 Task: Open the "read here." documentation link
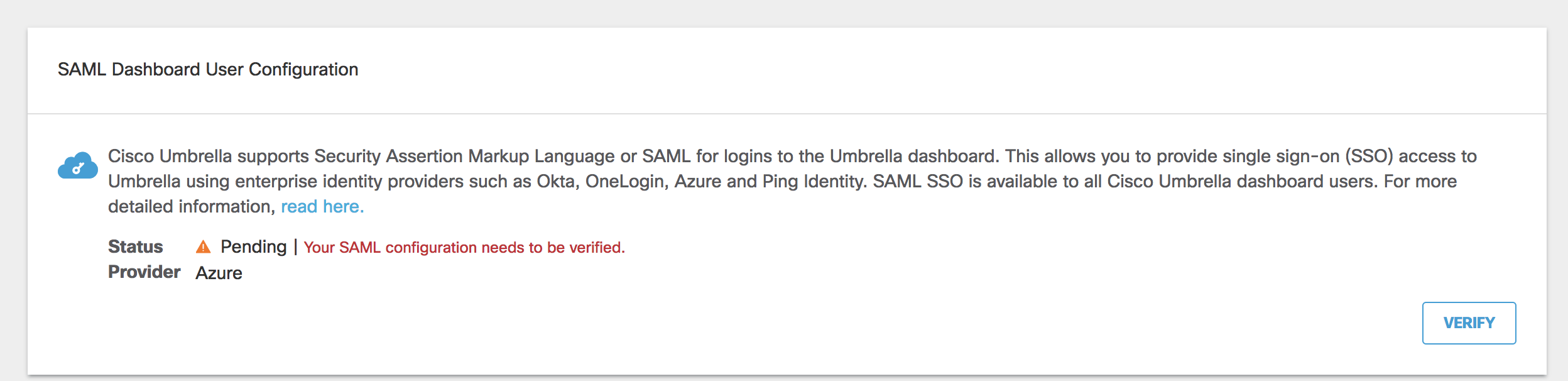pos(322,207)
